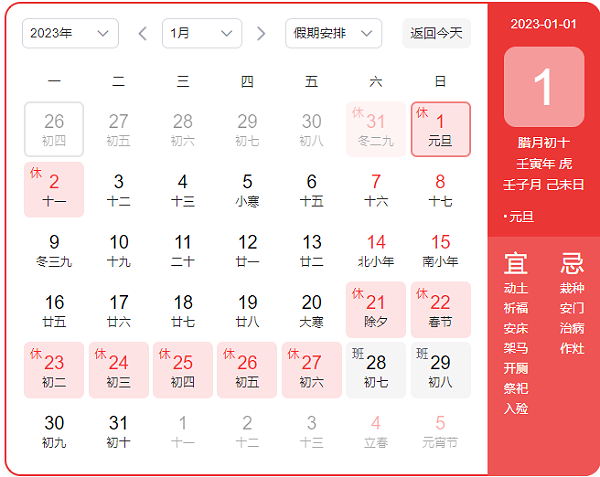This screenshot has width=600, height=477.
Task: Select February 4 立春 date
Action: [376, 430]
